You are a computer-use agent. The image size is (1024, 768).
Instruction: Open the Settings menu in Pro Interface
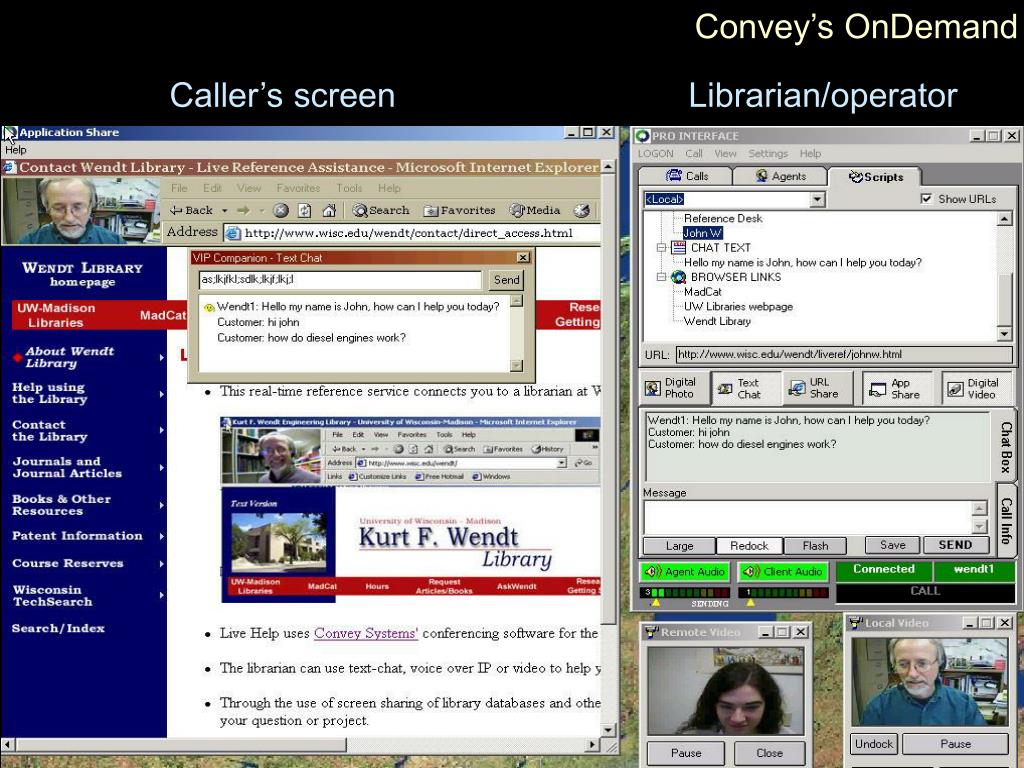pyautogui.click(x=767, y=153)
